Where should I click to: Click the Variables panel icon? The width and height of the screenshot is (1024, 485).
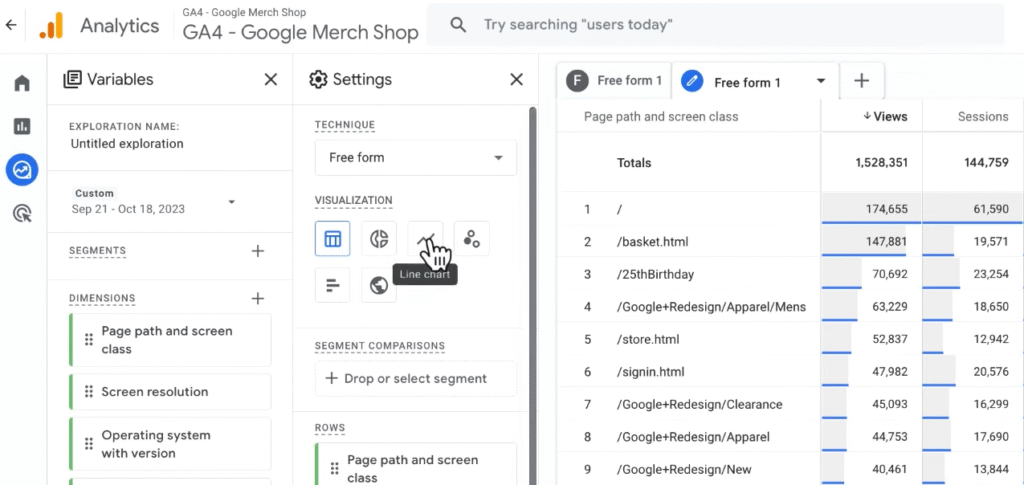[x=72, y=80]
